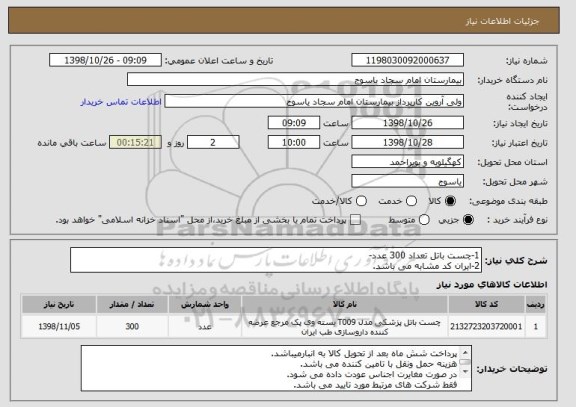Screen dimensions: 576x407
Task: Click the ردیف column header
Action: point(536,304)
